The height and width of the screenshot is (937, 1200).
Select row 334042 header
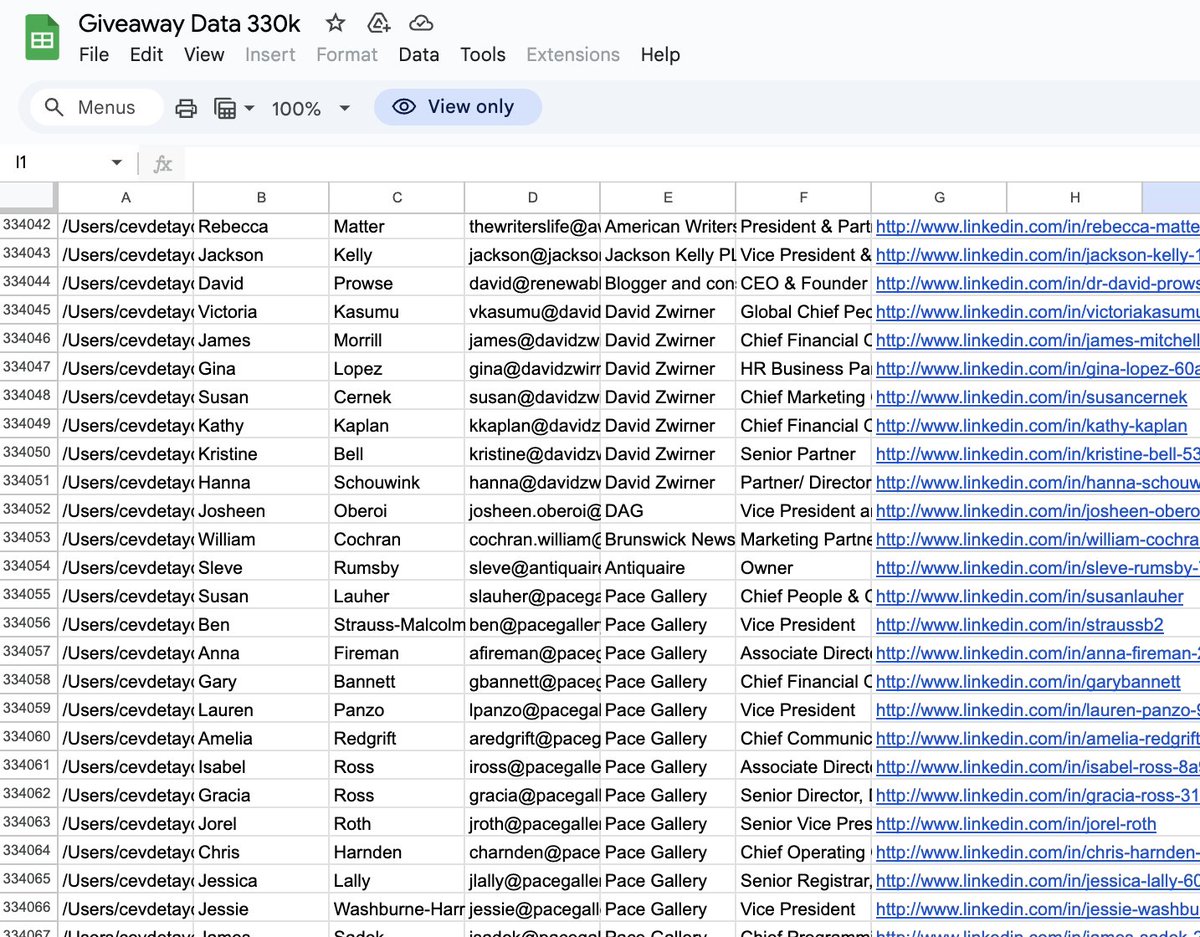(28, 226)
